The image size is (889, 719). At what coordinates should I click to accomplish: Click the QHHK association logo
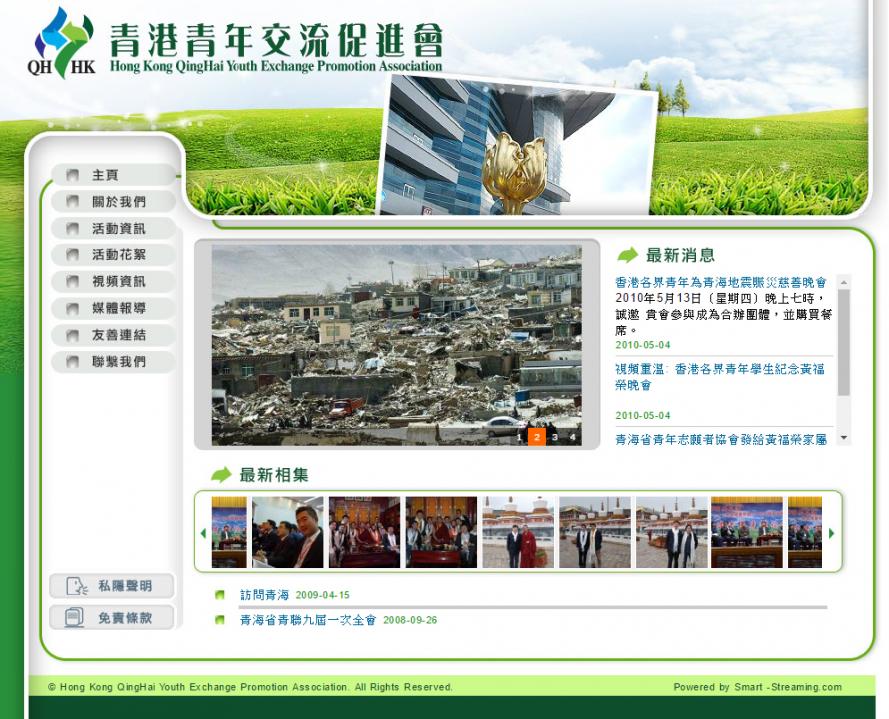(62, 42)
